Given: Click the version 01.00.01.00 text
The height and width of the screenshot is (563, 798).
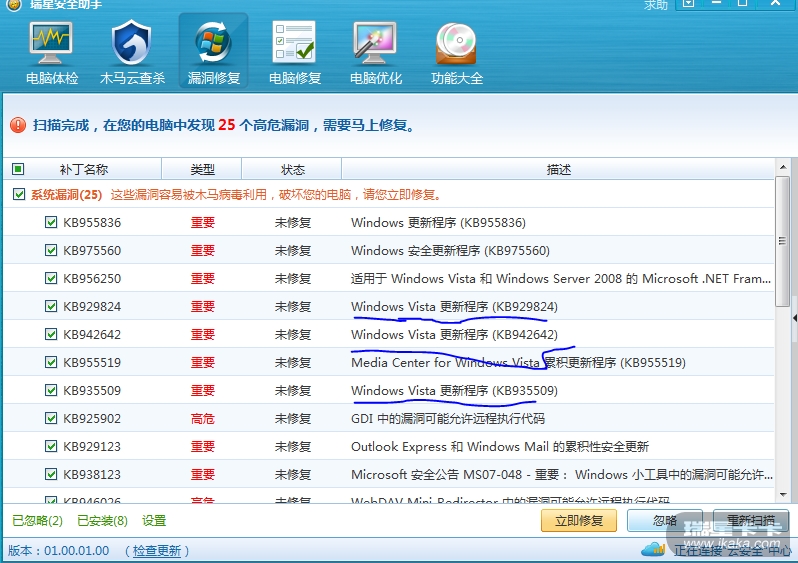Looking at the screenshot, I should click(x=76, y=550).
